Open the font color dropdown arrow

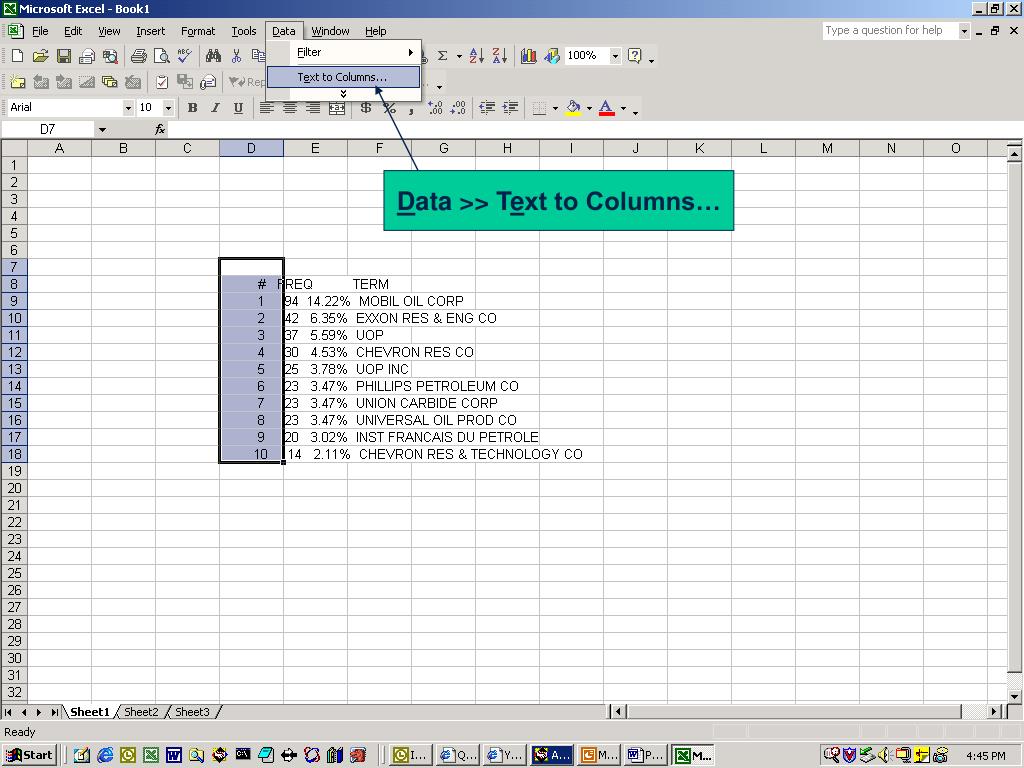pyautogui.click(x=623, y=108)
